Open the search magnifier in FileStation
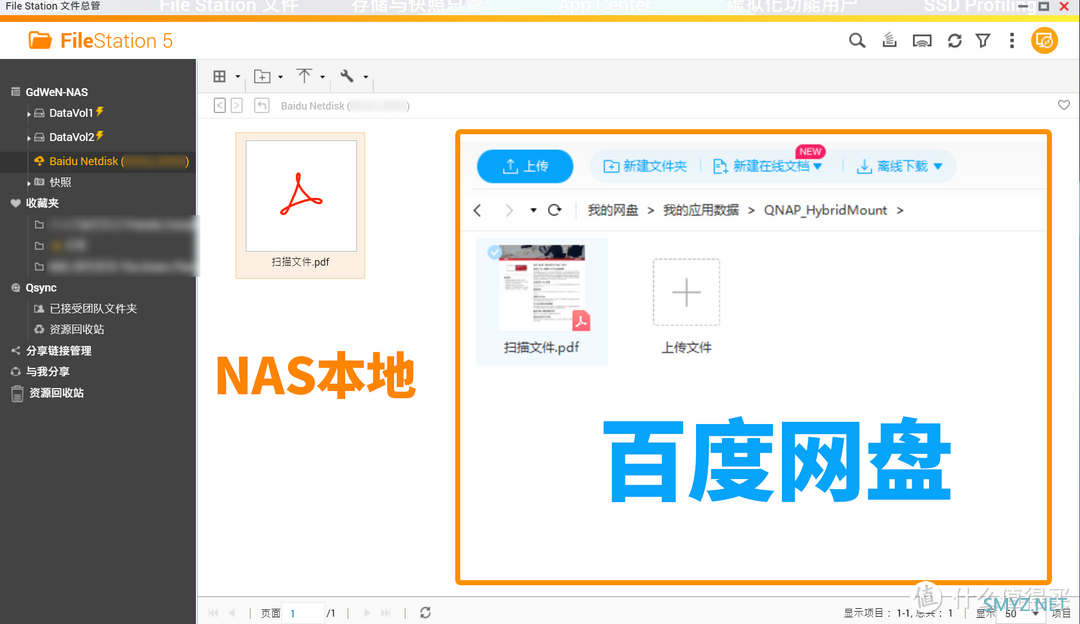1080x624 pixels. pyautogui.click(x=857, y=41)
